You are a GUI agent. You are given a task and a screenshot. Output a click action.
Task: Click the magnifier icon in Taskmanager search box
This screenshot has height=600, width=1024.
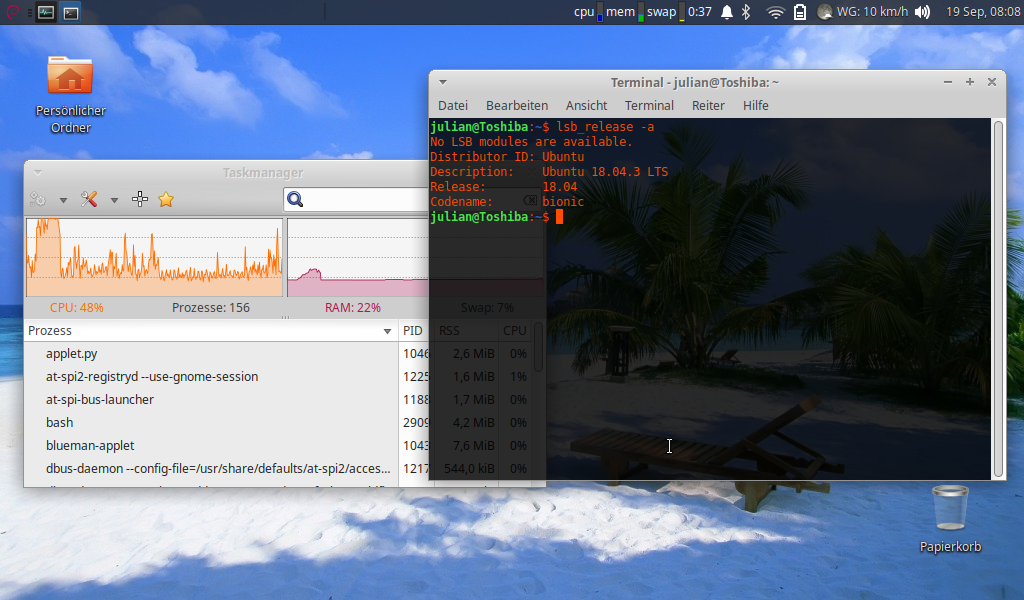point(295,199)
